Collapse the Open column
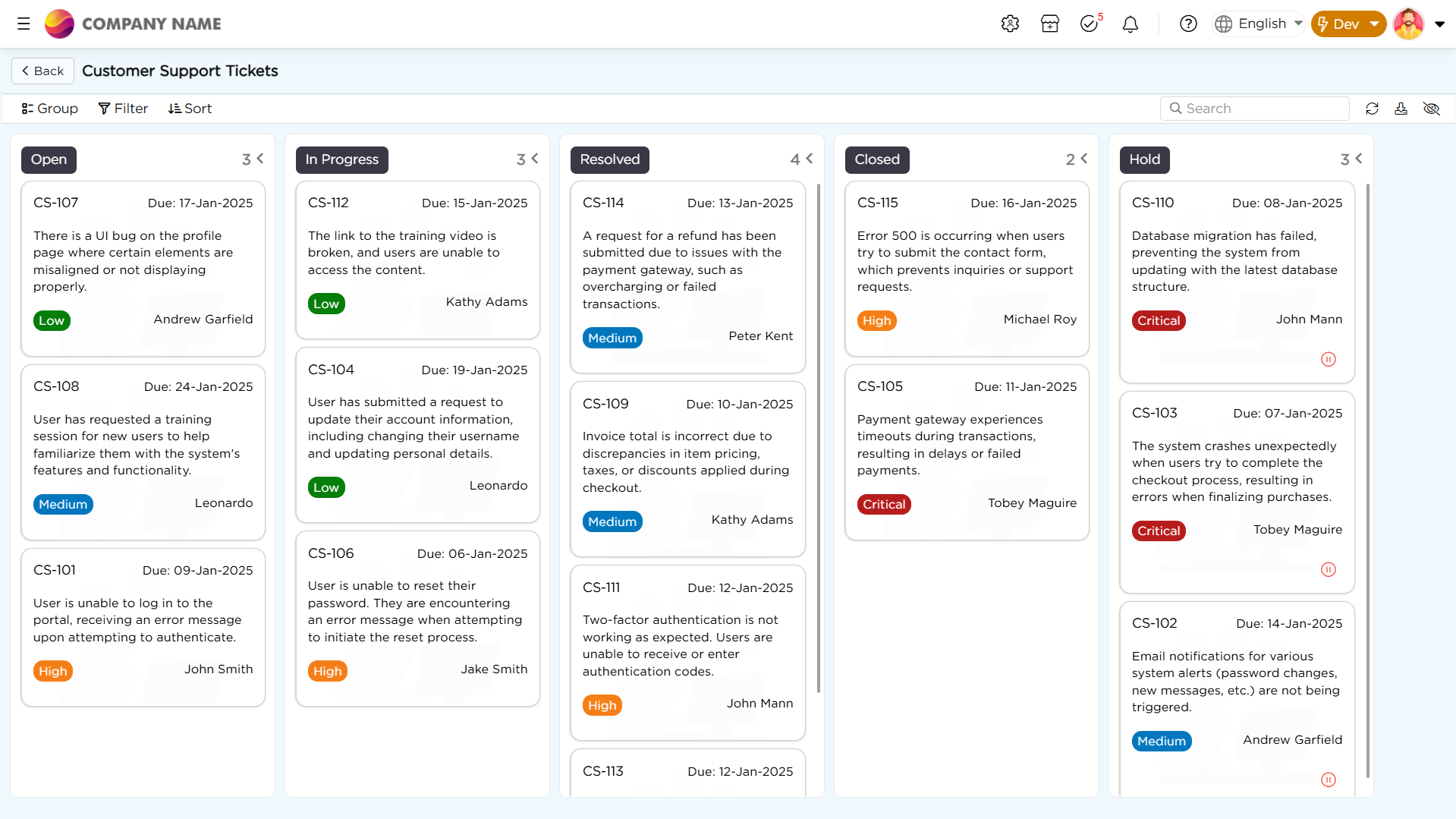 260,159
